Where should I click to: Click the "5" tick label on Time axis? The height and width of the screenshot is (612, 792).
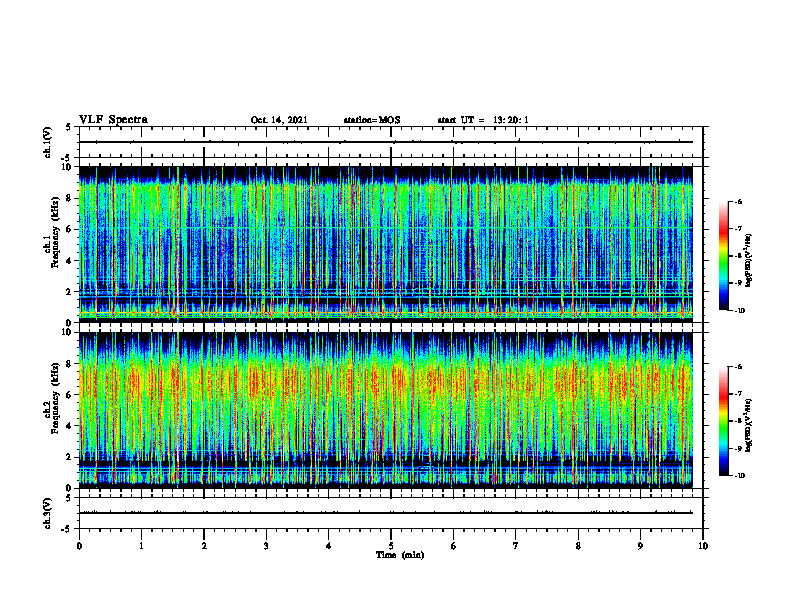click(391, 546)
